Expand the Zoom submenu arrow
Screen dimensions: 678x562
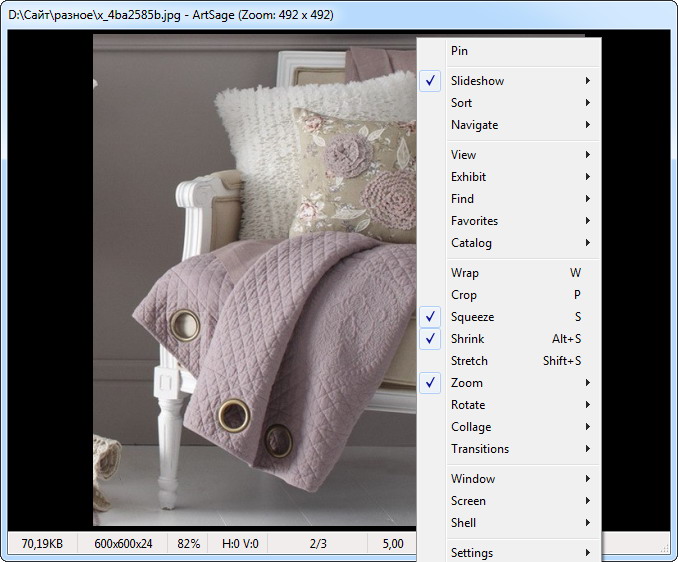588,383
